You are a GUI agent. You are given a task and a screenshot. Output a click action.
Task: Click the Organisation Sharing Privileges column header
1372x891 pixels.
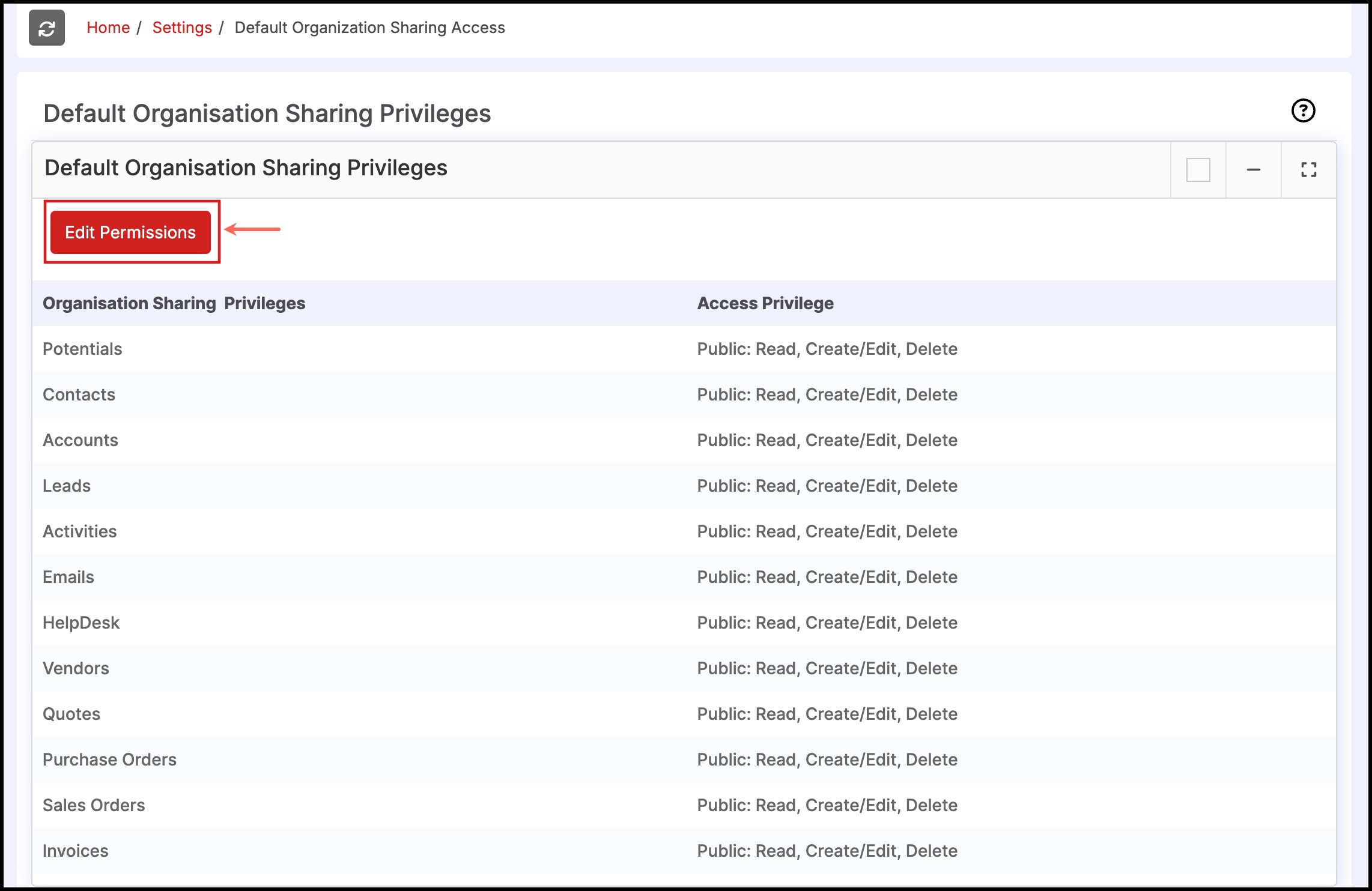click(174, 303)
